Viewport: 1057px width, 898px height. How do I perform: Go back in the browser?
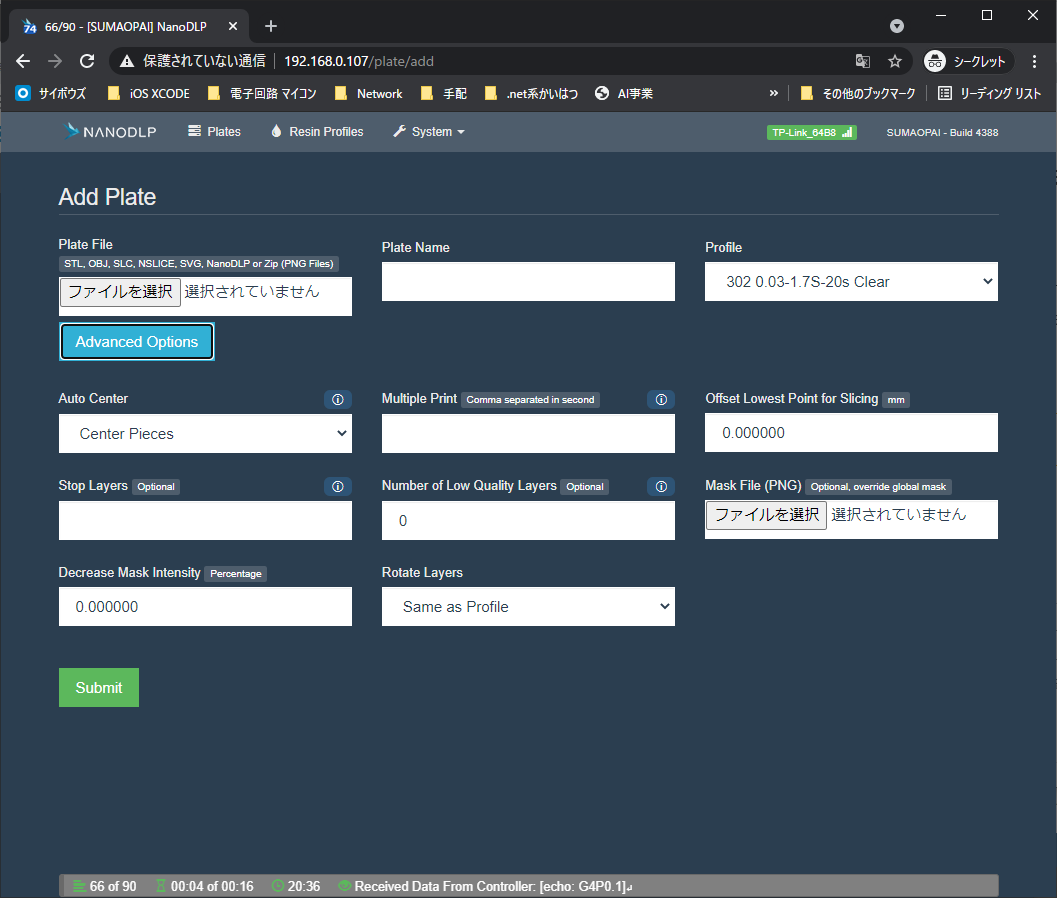pyautogui.click(x=23, y=61)
